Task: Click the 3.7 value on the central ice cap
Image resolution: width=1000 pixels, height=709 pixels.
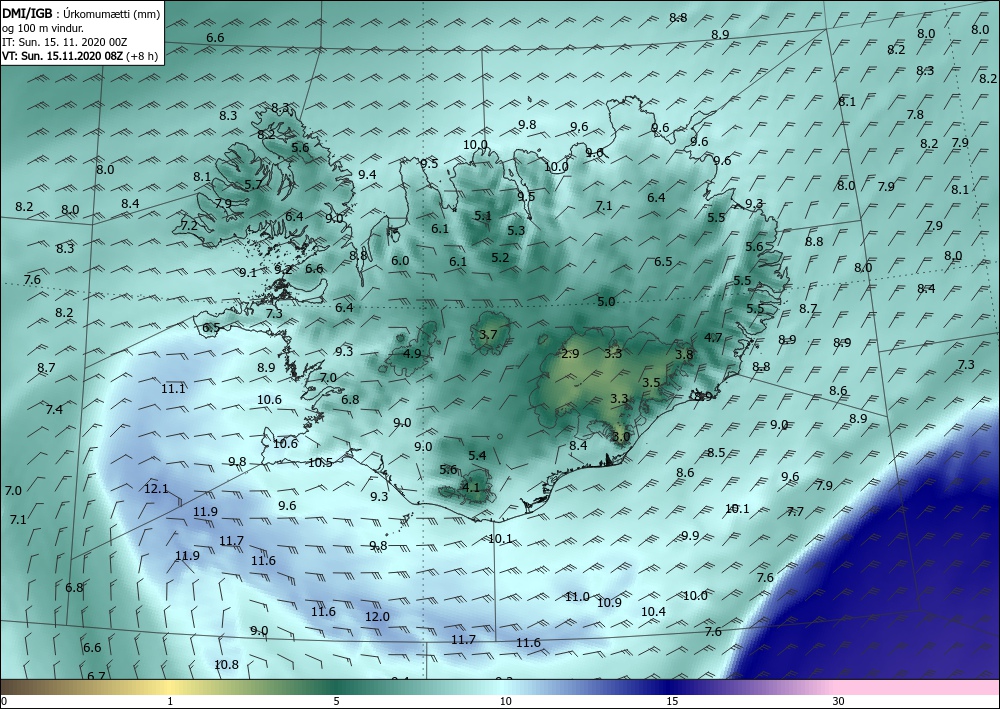Action: [488, 334]
